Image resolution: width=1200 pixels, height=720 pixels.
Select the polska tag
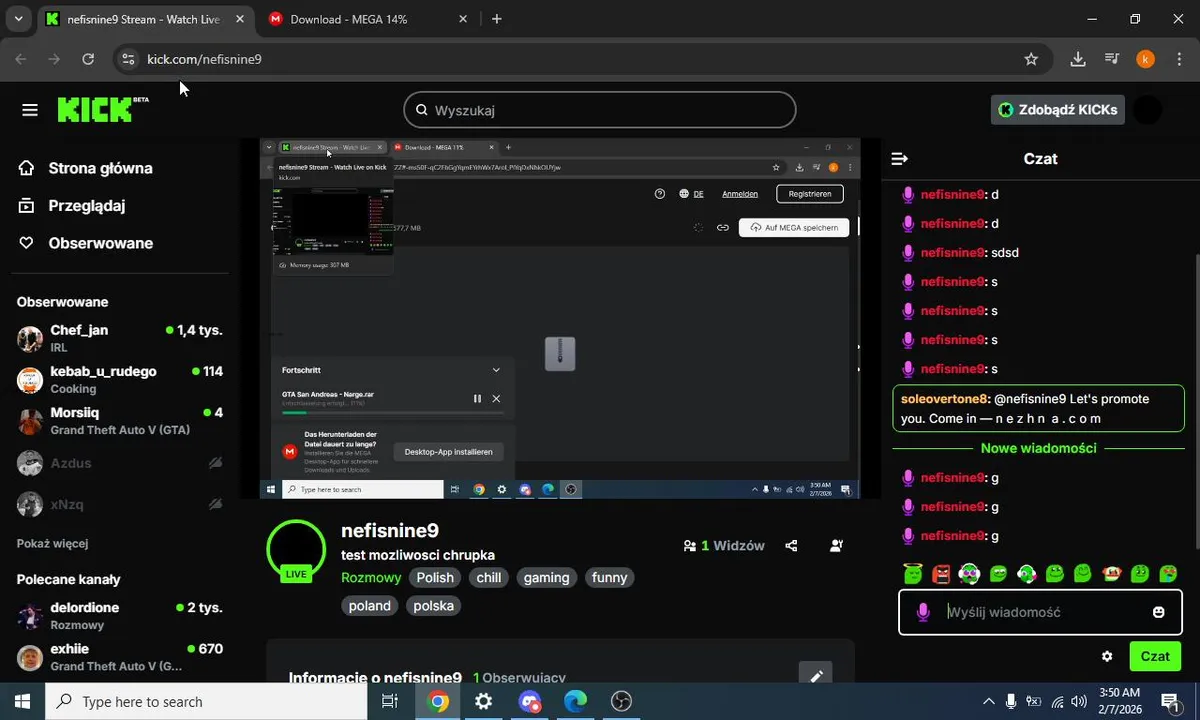(433, 606)
